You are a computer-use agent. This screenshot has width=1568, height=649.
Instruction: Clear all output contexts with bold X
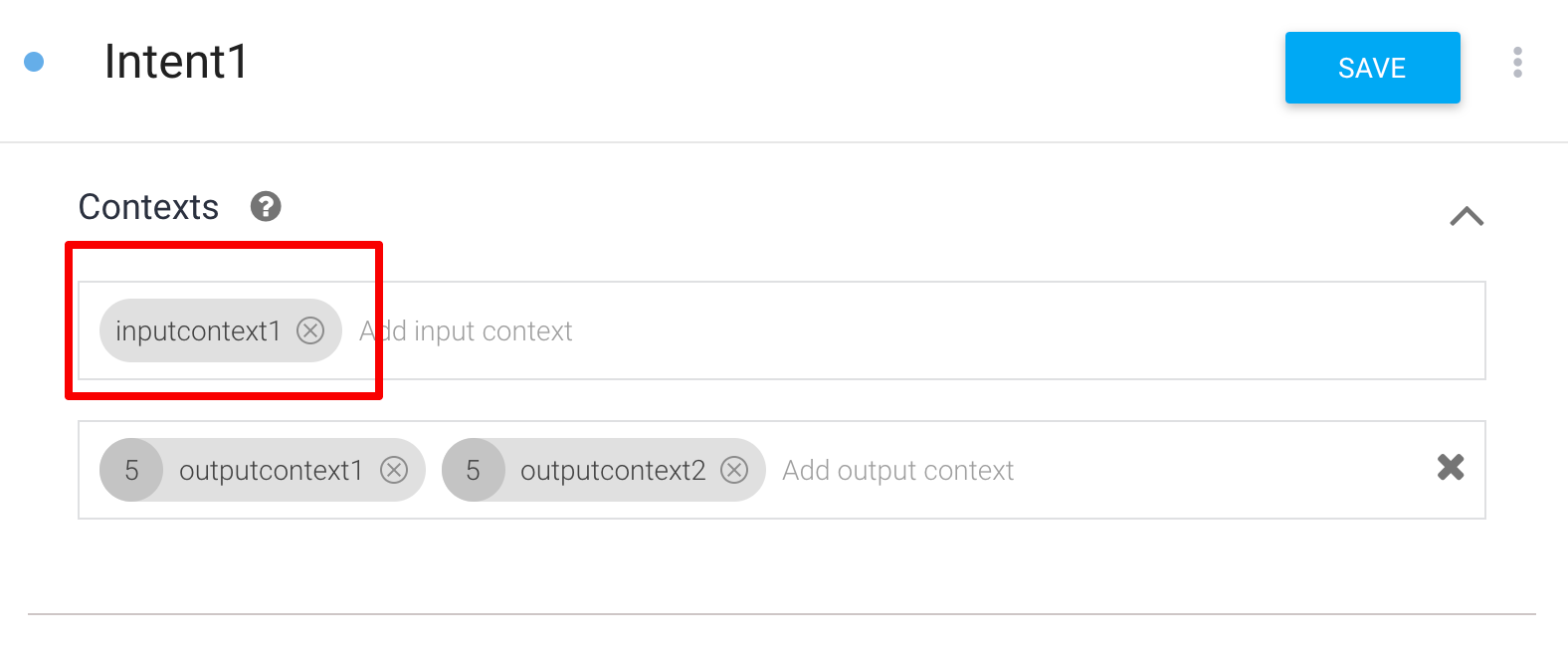(x=1451, y=467)
